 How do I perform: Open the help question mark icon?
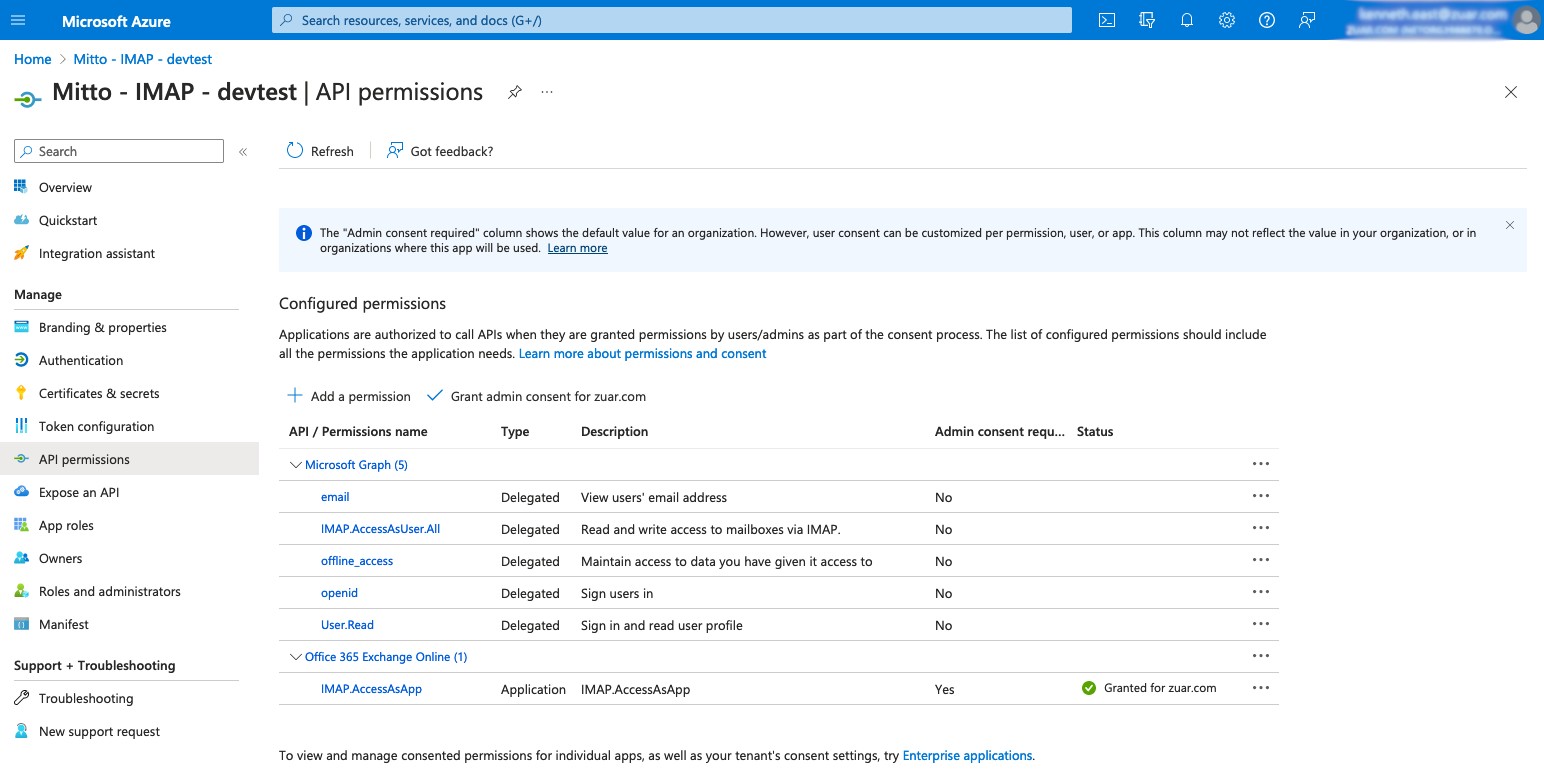pyautogui.click(x=1267, y=20)
